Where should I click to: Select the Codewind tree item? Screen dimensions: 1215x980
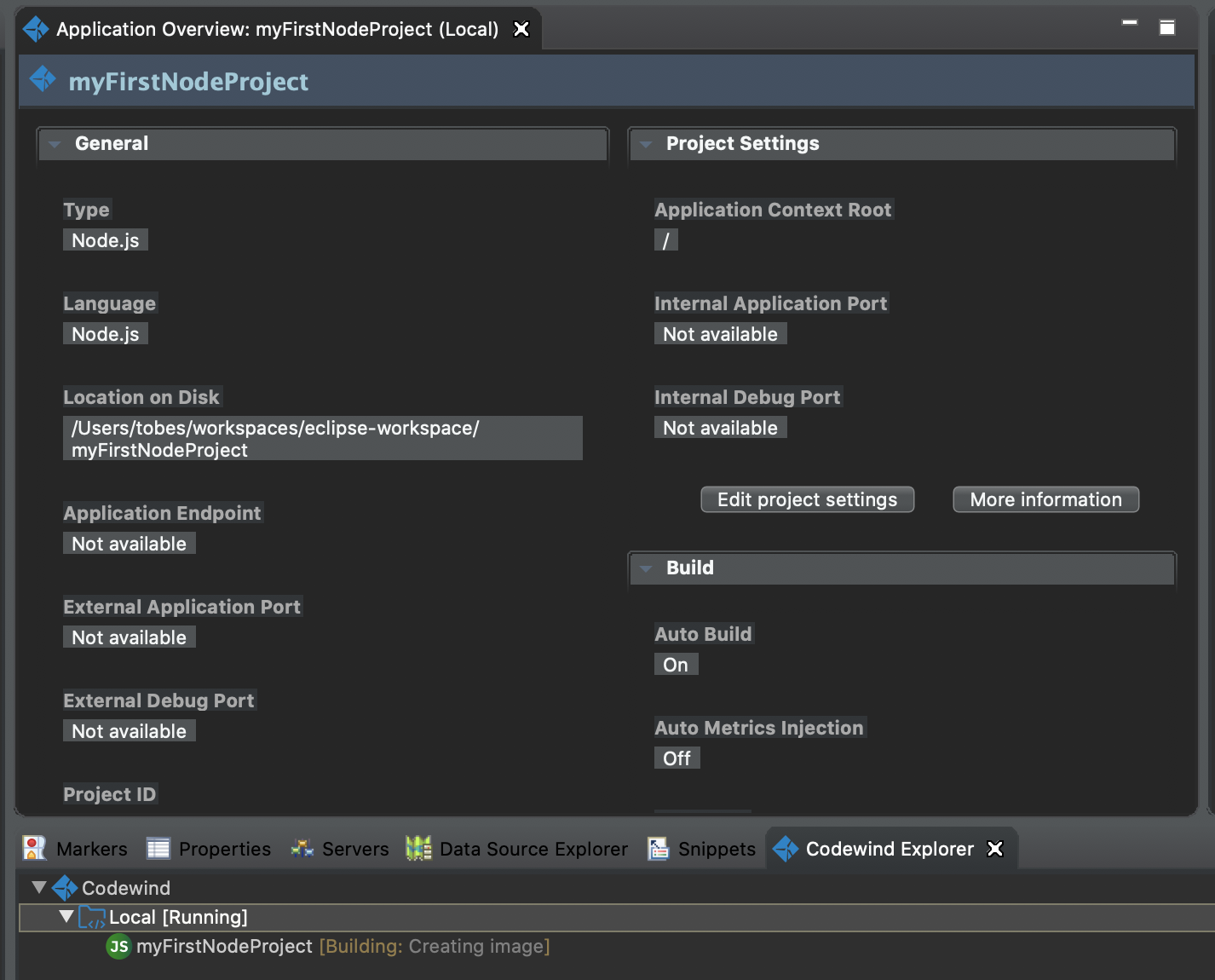tap(126, 888)
